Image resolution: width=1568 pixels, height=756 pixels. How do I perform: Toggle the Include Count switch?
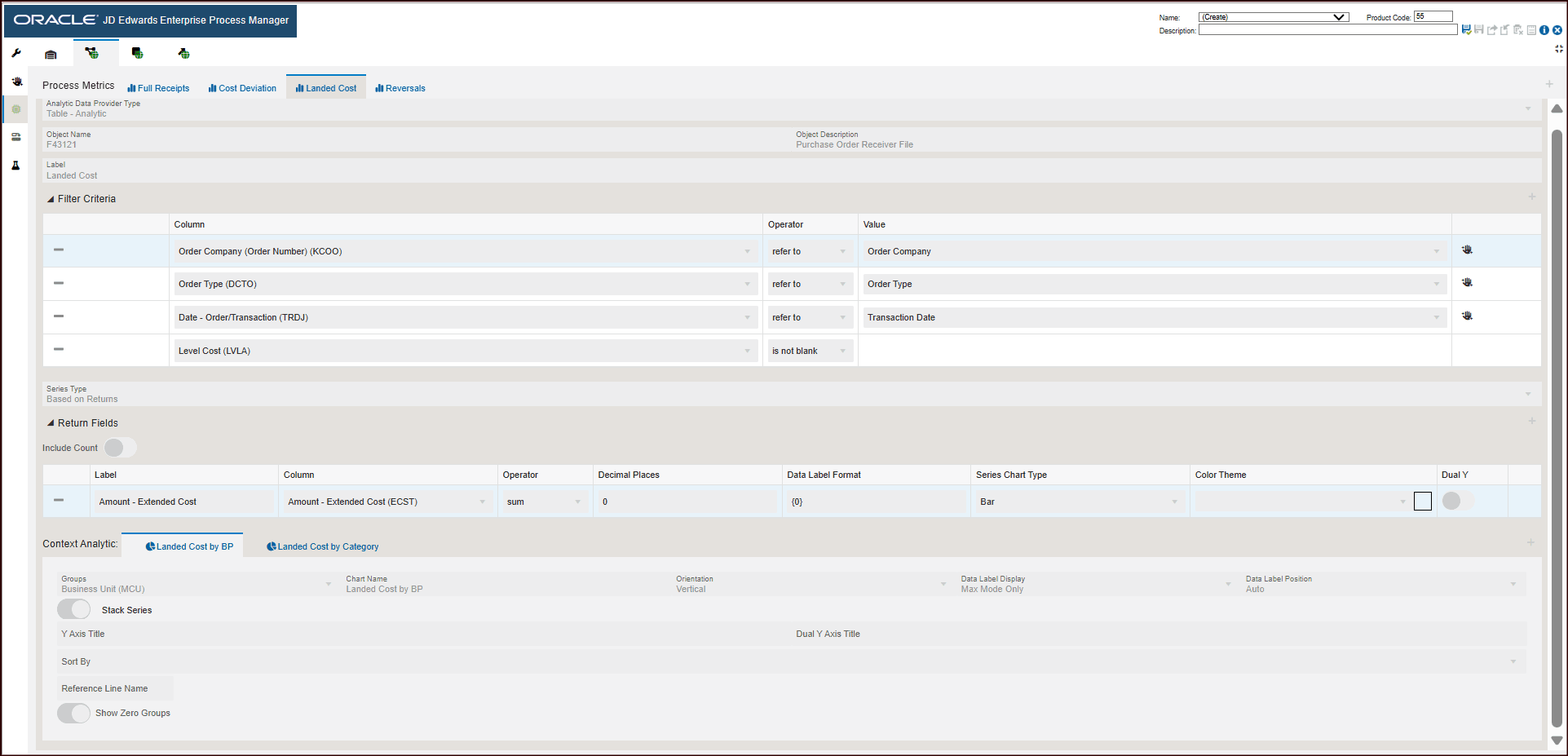tap(119, 447)
